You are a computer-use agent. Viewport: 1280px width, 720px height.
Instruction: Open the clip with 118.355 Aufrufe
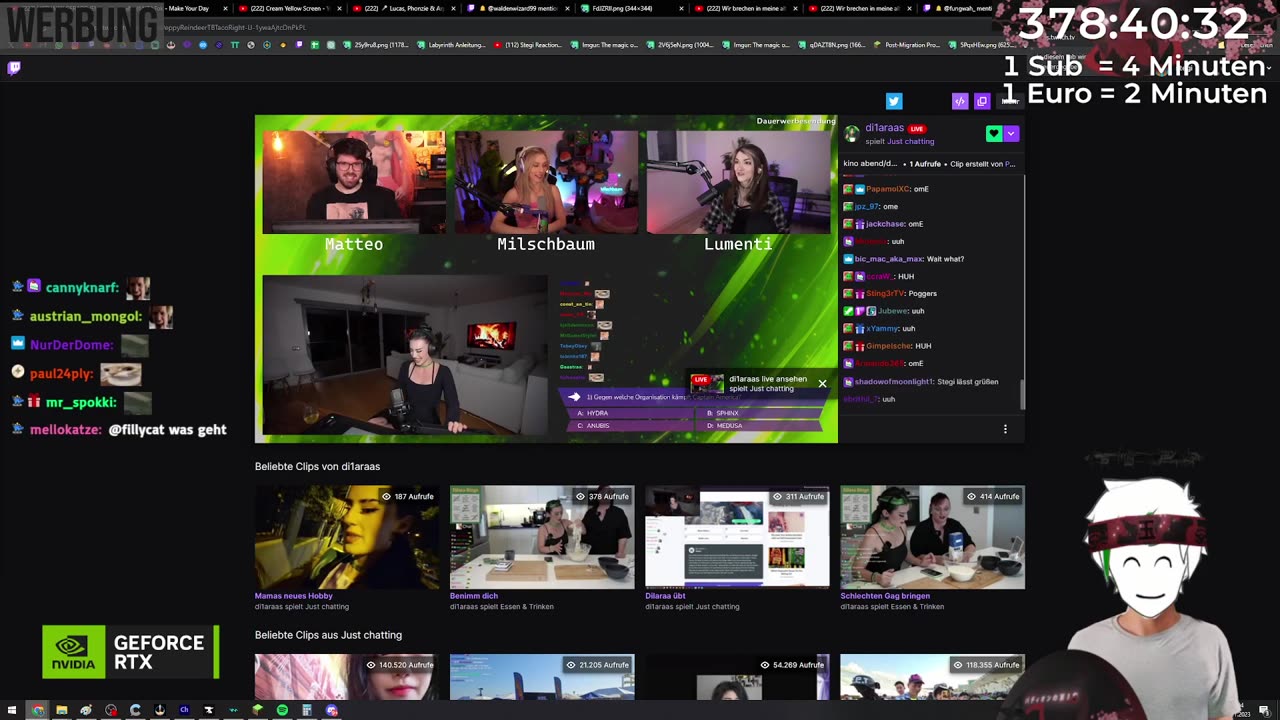click(x=932, y=677)
